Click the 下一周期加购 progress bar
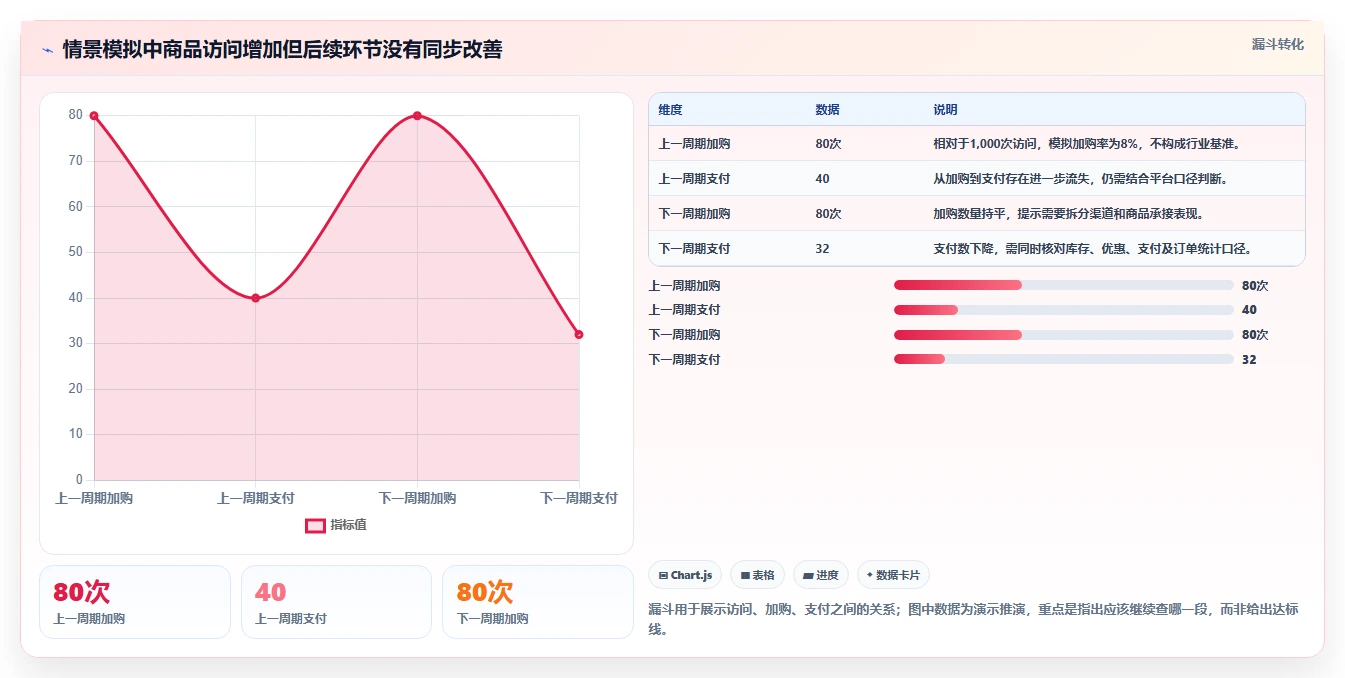Viewport: 1345px width, 678px height. point(1063,335)
